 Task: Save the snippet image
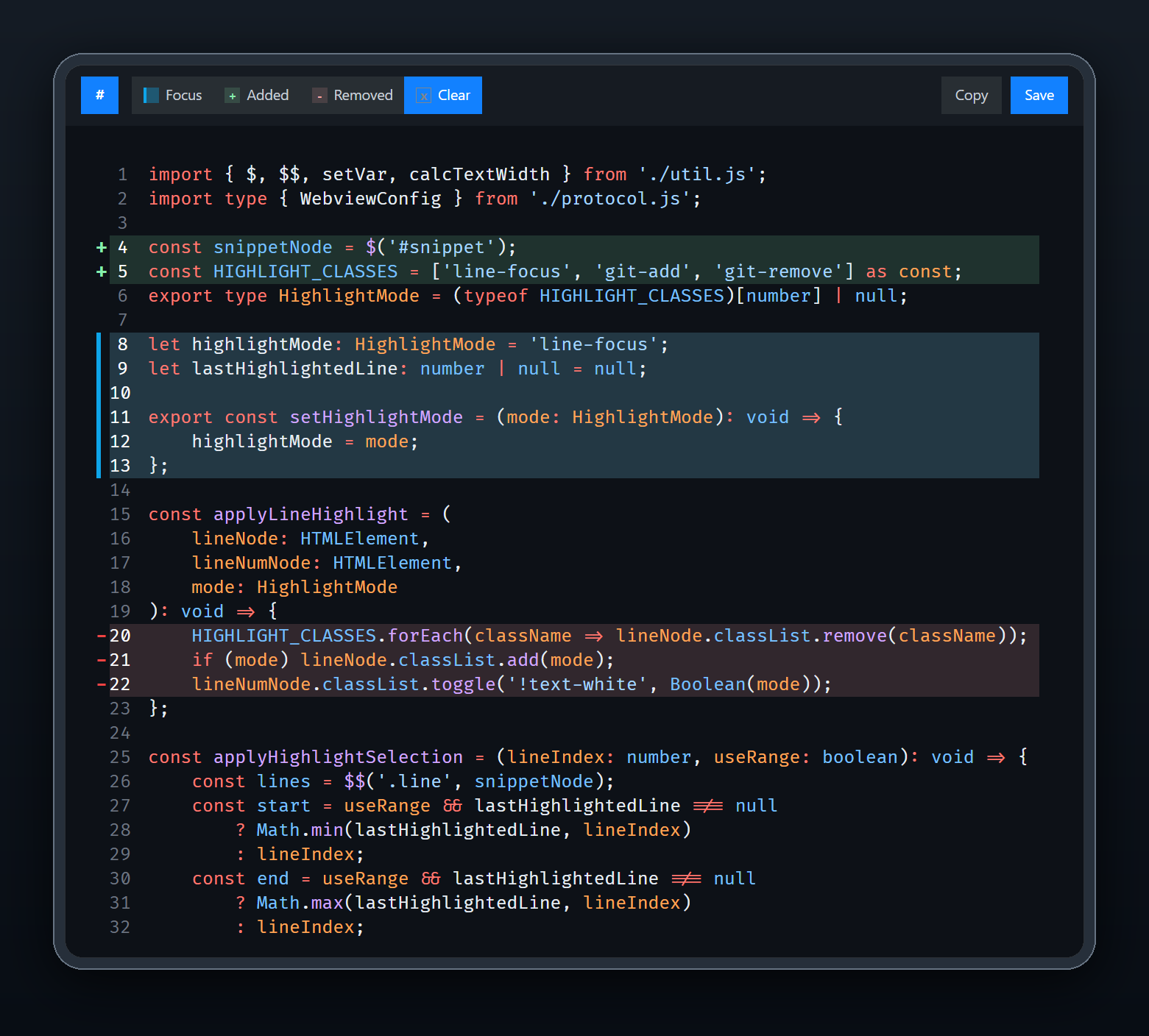coord(1039,95)
